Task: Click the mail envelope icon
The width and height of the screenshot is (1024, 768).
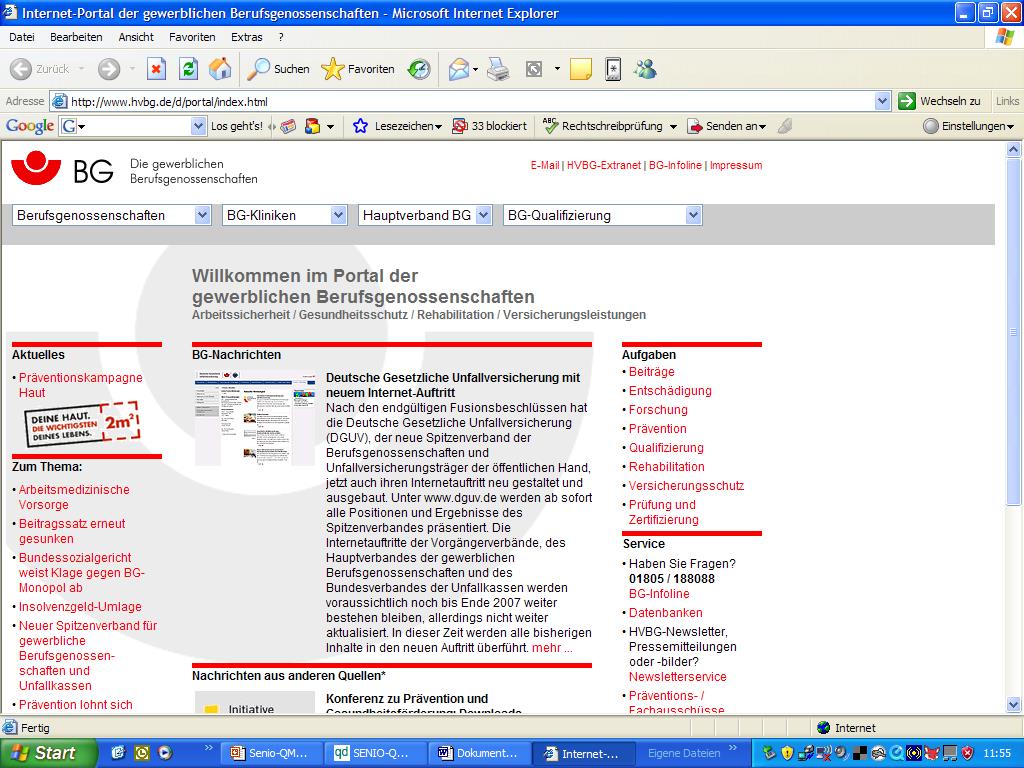Action: pos(458,69)
